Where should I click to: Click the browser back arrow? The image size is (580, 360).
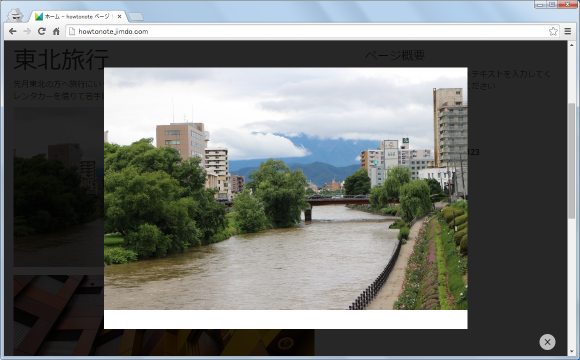click(x=13, y=31)
